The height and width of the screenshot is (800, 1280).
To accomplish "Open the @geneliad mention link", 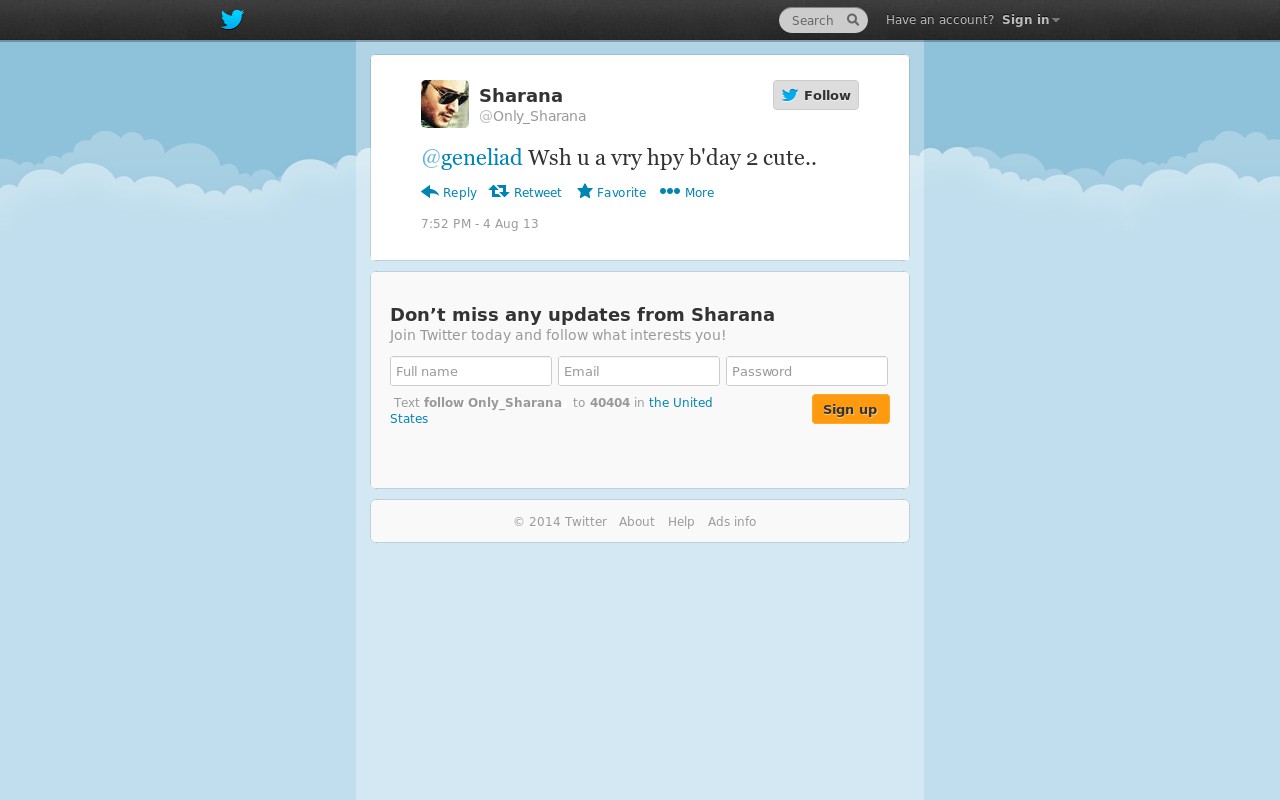I will 472,157.
